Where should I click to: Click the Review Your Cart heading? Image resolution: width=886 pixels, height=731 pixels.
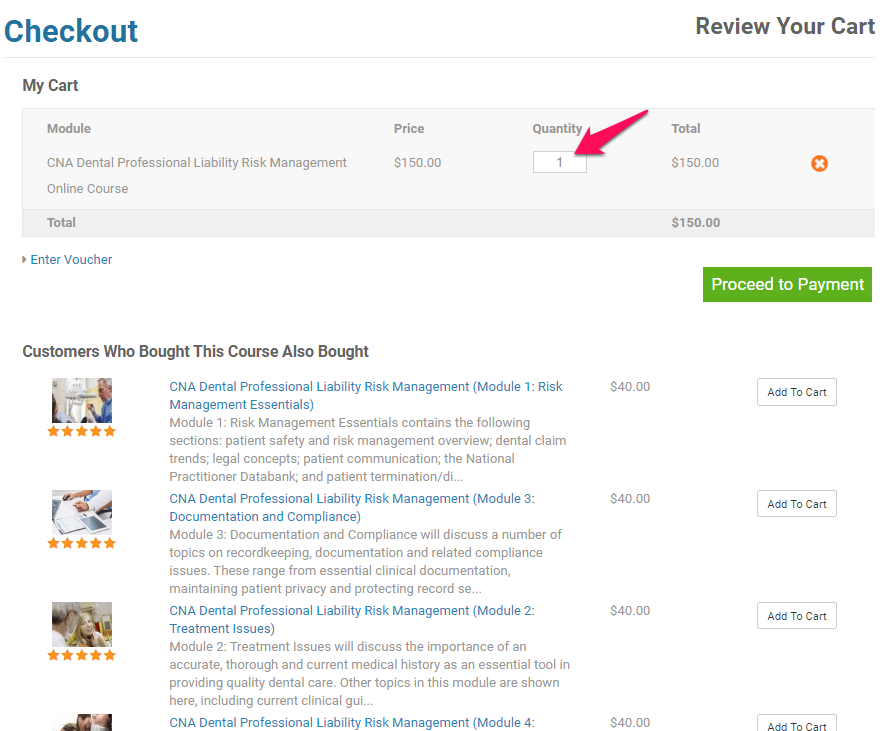(785, 26)
